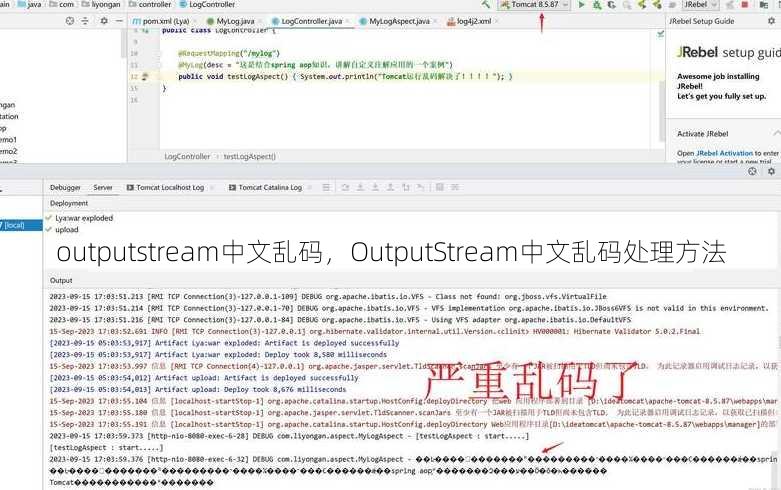Image resolution: width=781 pixels, height=490 pixels.
Task: Click the liyongan folder in navigation bar
Action: [x=101, y=4]
